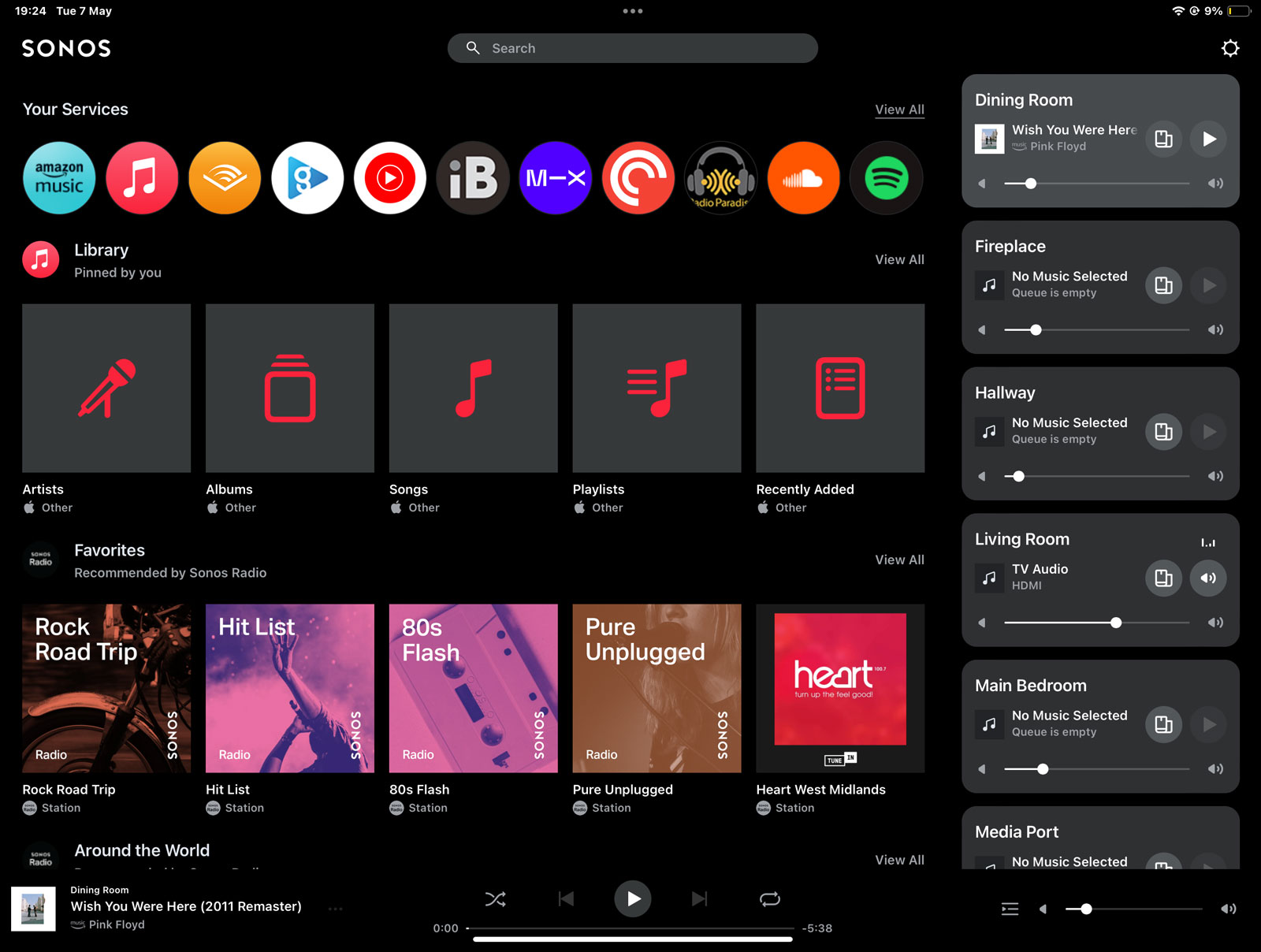
Task: Open the Pocket Casts service icon
Action: [638, 178]
